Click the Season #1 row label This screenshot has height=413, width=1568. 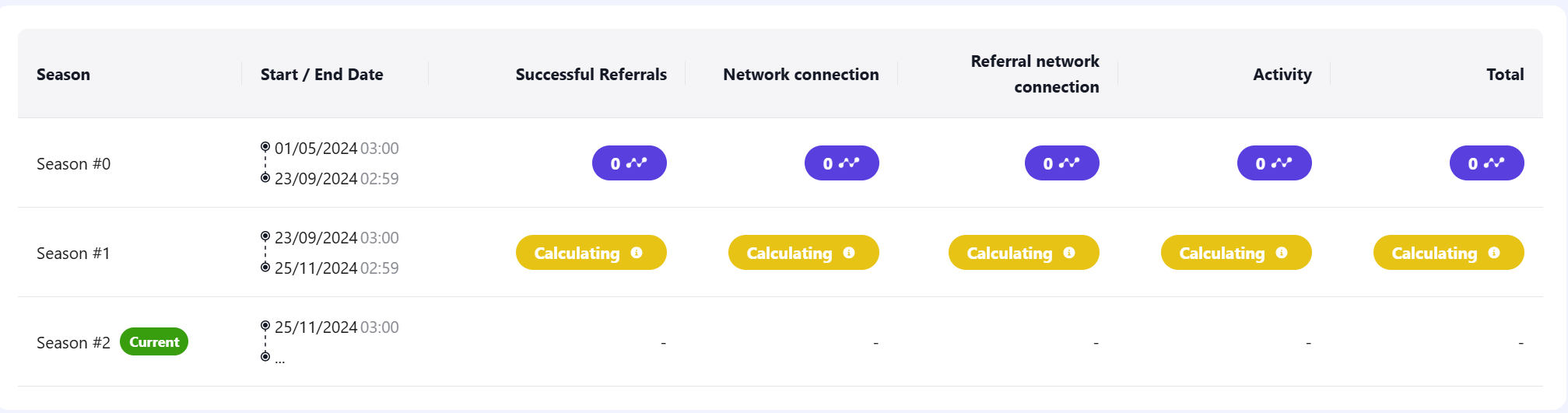pos(73,254)
